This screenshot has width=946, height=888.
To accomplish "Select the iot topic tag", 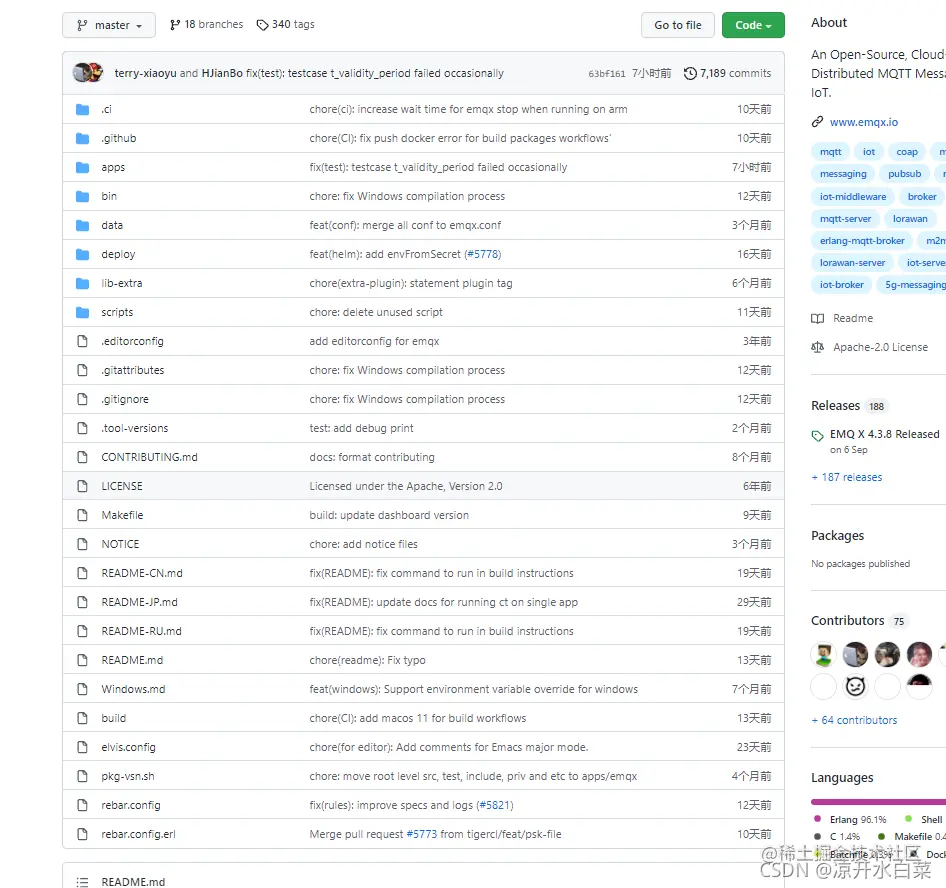I will click(x=869, y=152).
